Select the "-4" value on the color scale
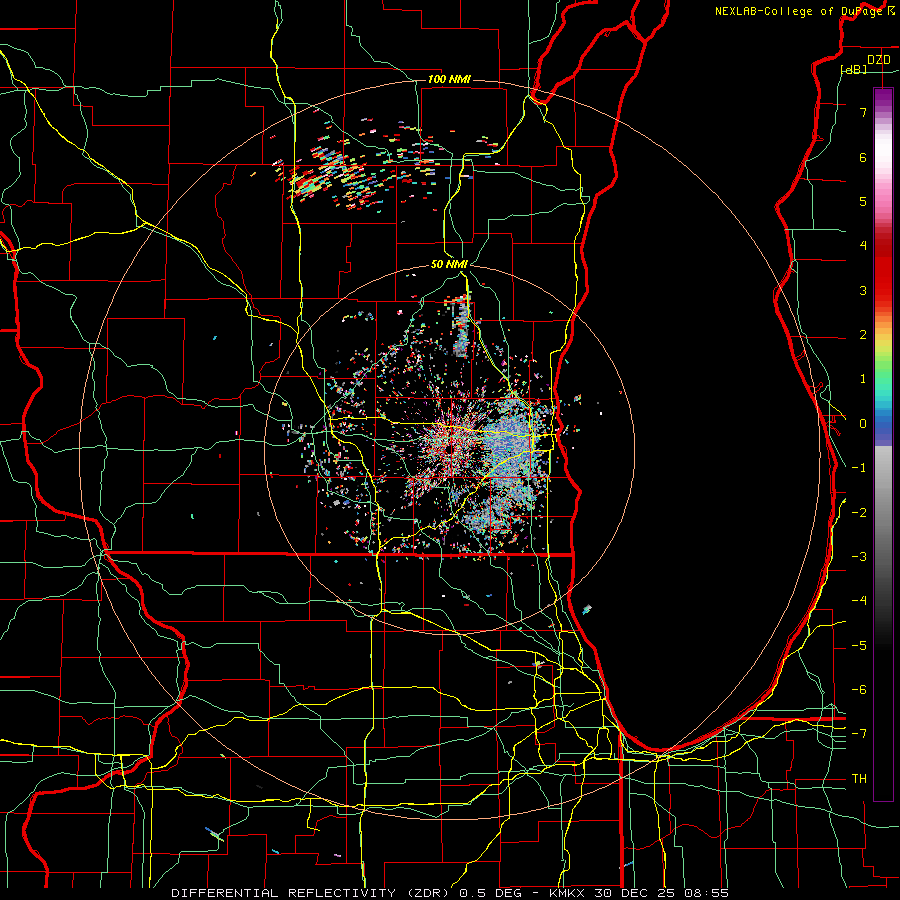 [859, 601]
